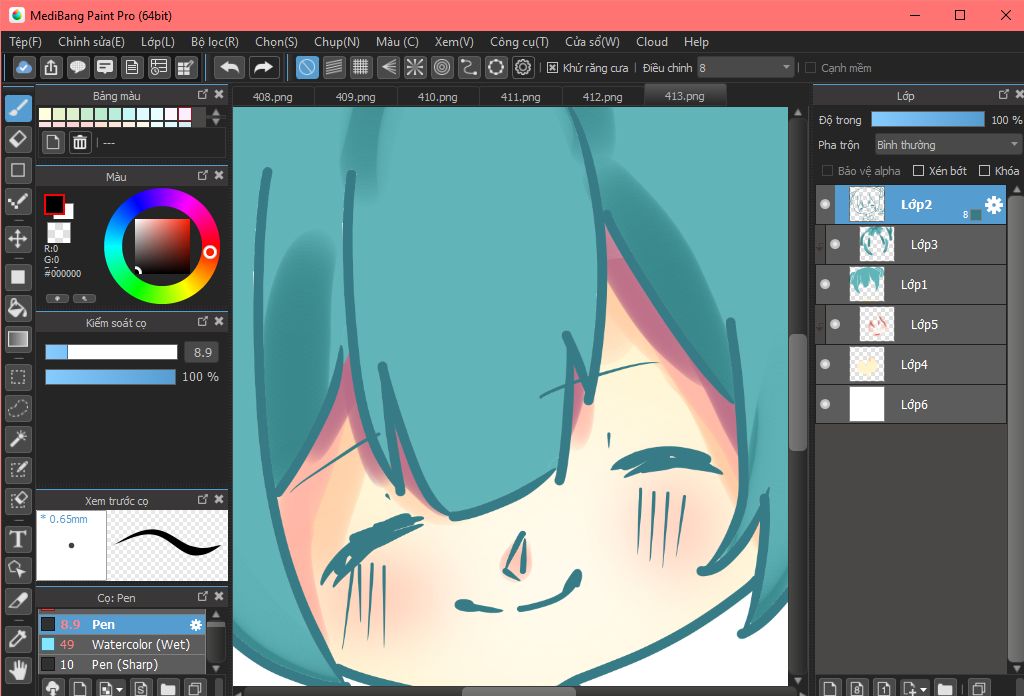1024x696 pixels.
Task: Enable Xén bớt clipping checkbox
Action: (918, 170)
